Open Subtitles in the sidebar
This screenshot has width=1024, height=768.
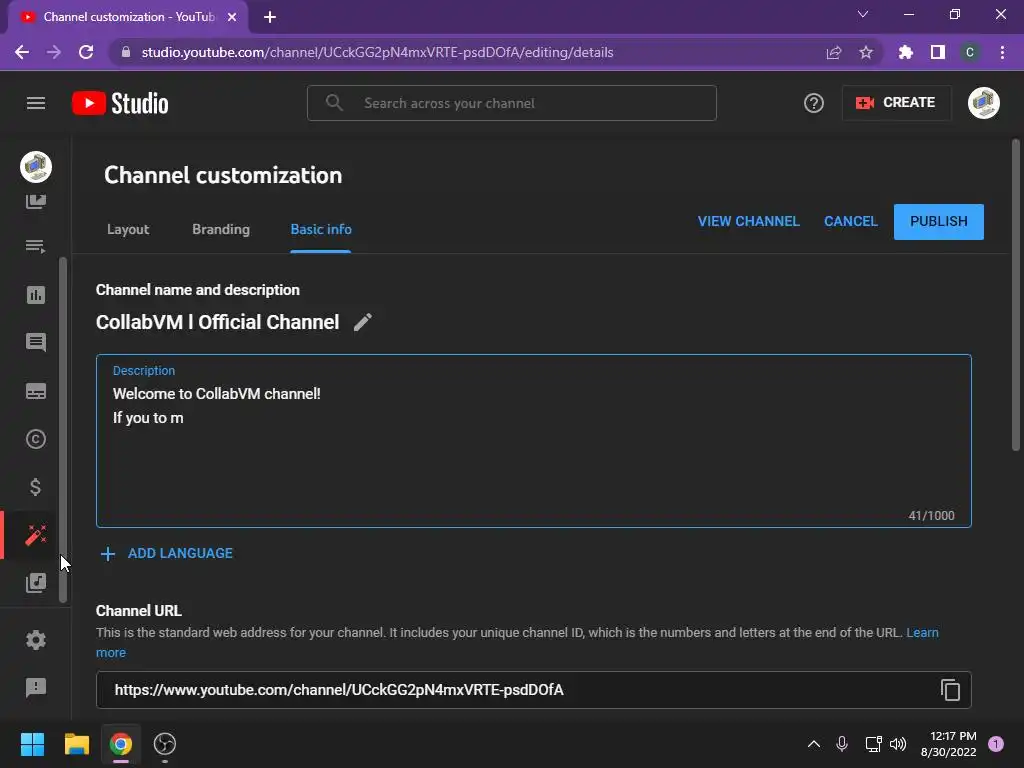click(x=36, y=391)
